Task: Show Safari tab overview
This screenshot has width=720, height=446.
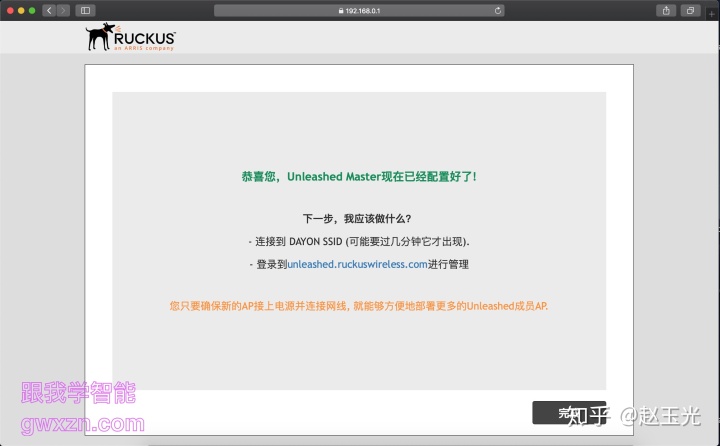Action: pos(690,11)
